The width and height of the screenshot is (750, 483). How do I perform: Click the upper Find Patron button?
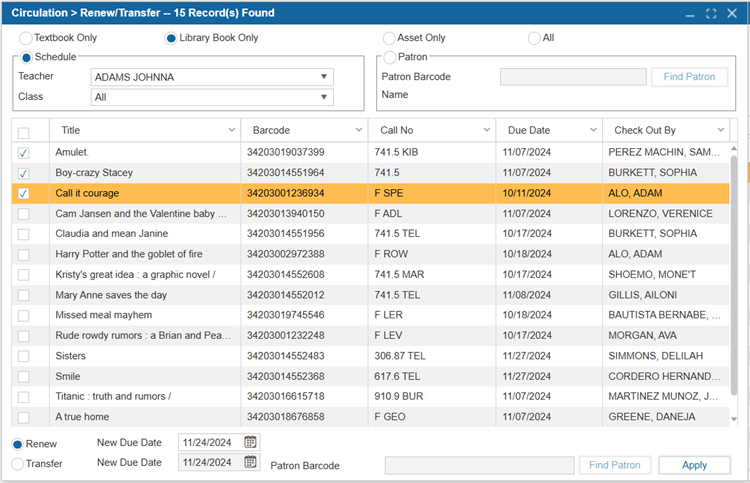[689, 77]
